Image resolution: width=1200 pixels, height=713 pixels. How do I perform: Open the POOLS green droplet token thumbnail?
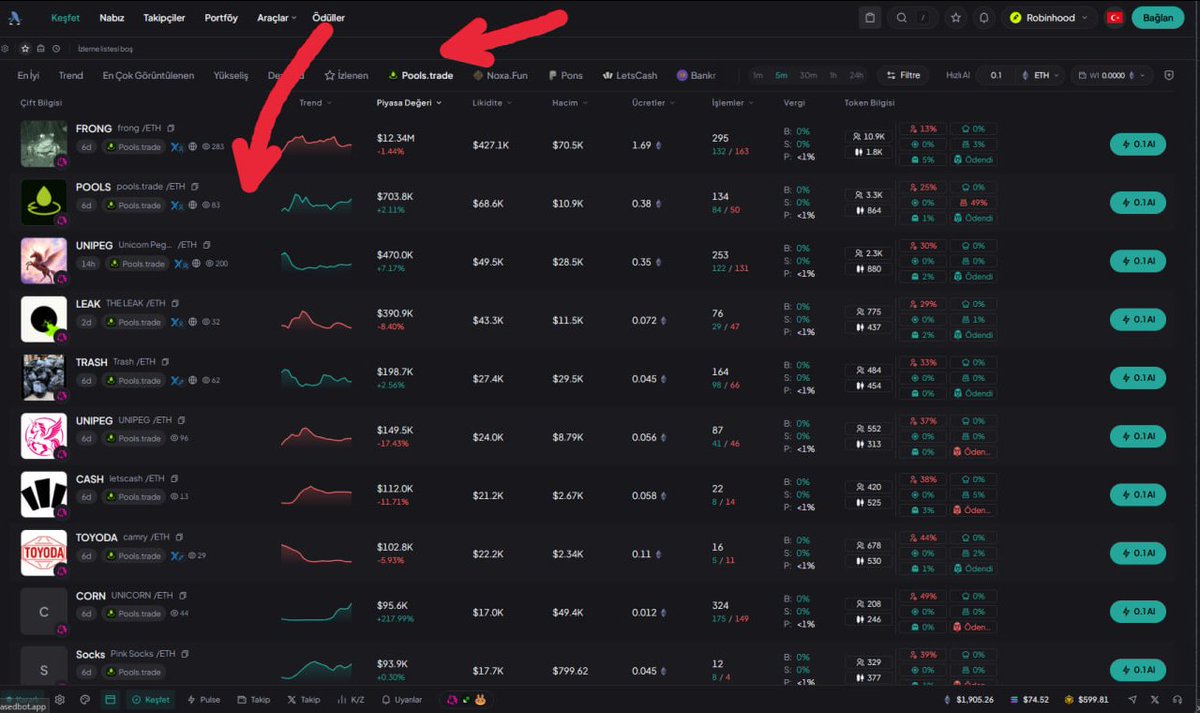44,202
